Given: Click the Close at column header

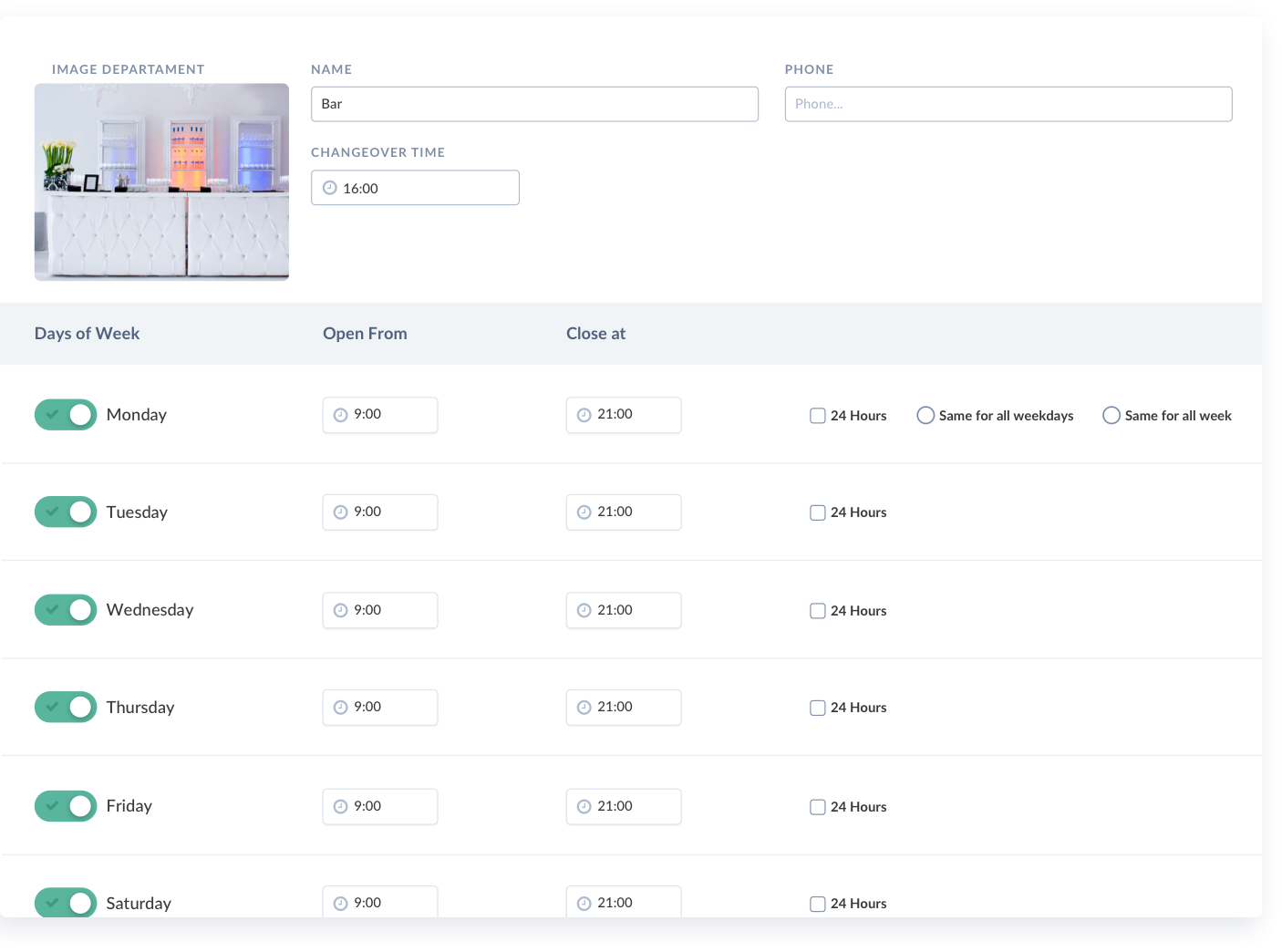Looking at the screenshot, I should click(x=596, y=334).
